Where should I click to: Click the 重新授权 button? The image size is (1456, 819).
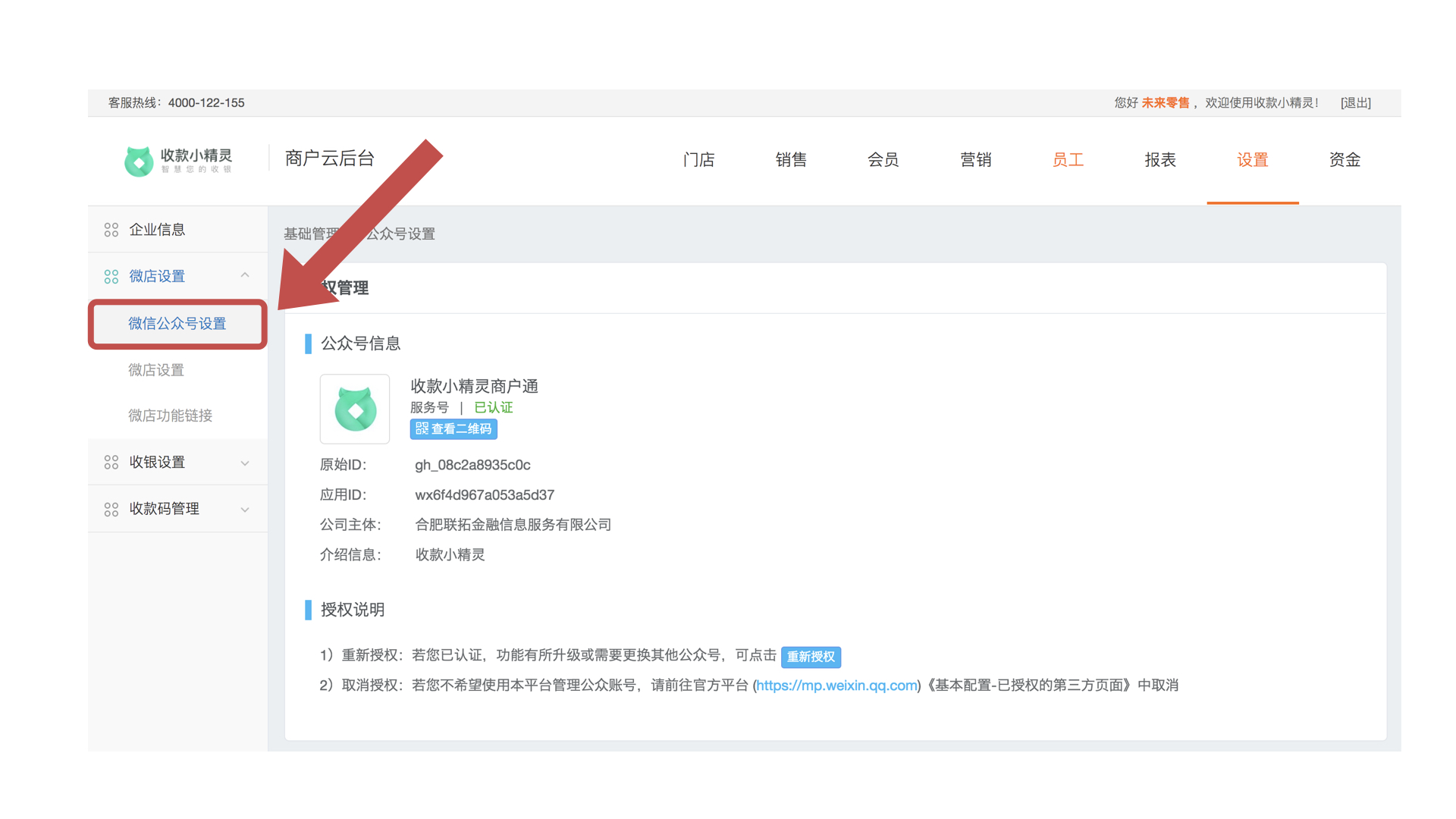pyautogui.click(x=811, y=657)
